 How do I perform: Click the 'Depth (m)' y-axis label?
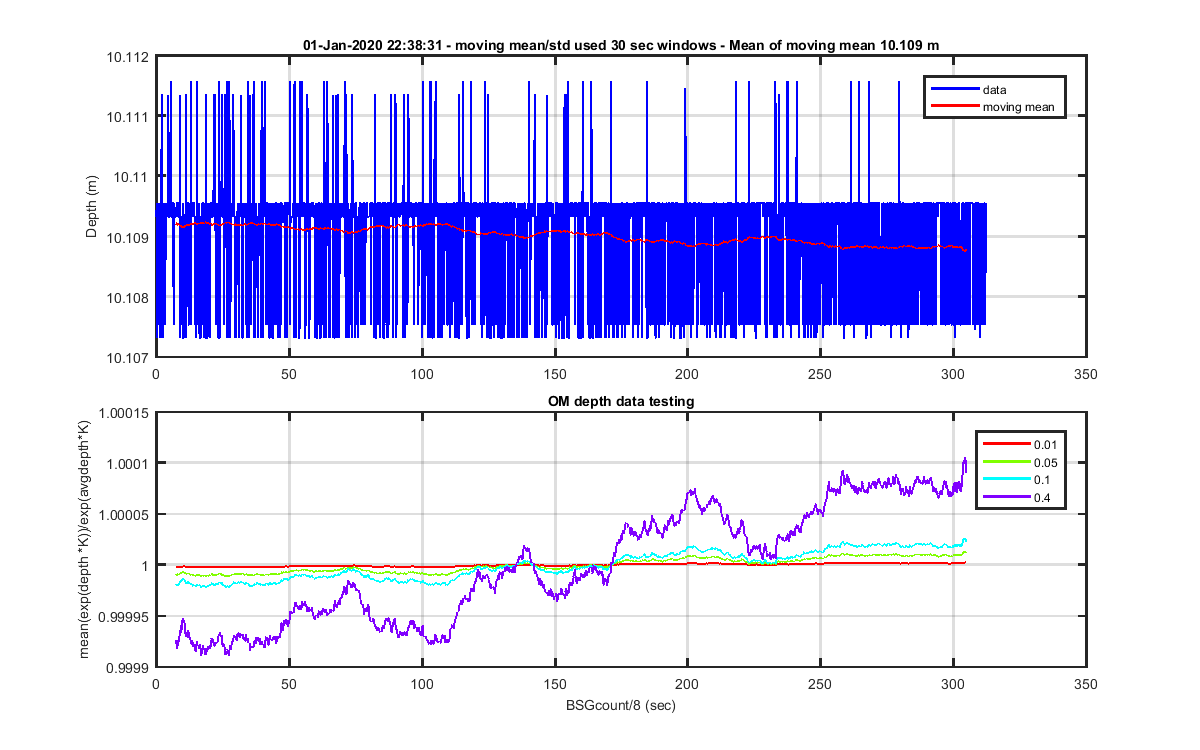92,207
